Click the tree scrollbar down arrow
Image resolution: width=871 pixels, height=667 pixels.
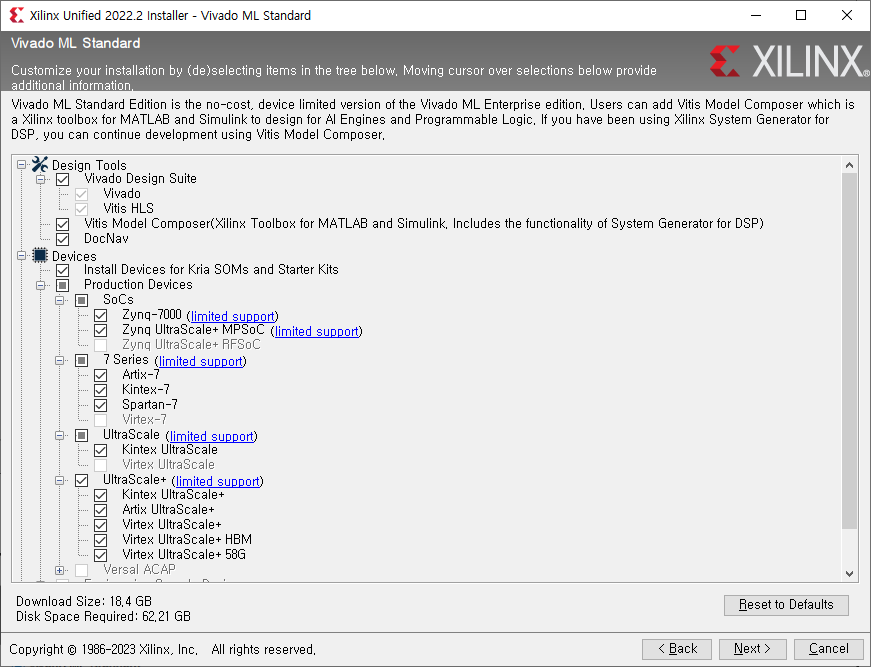click(x=849, y=574)
